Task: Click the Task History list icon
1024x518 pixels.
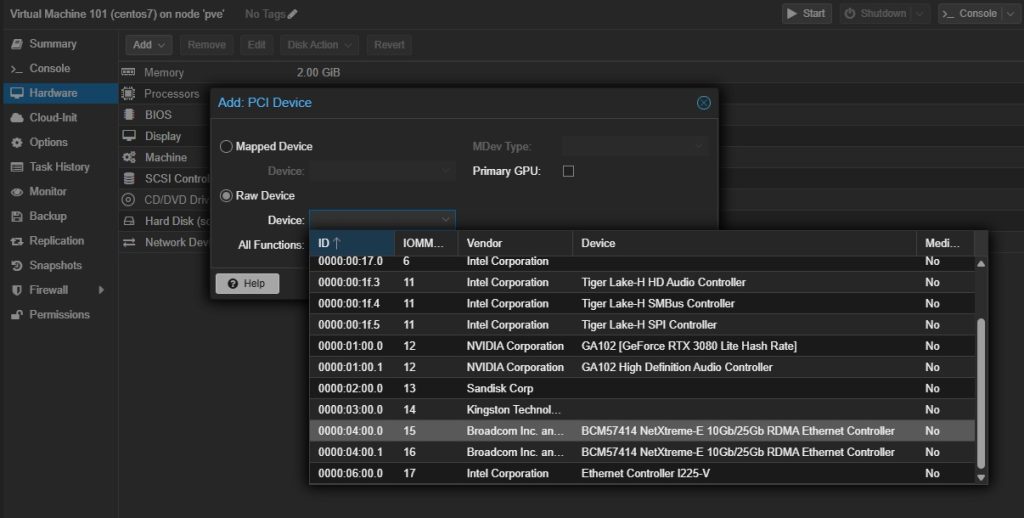Action: click(17, 167)
